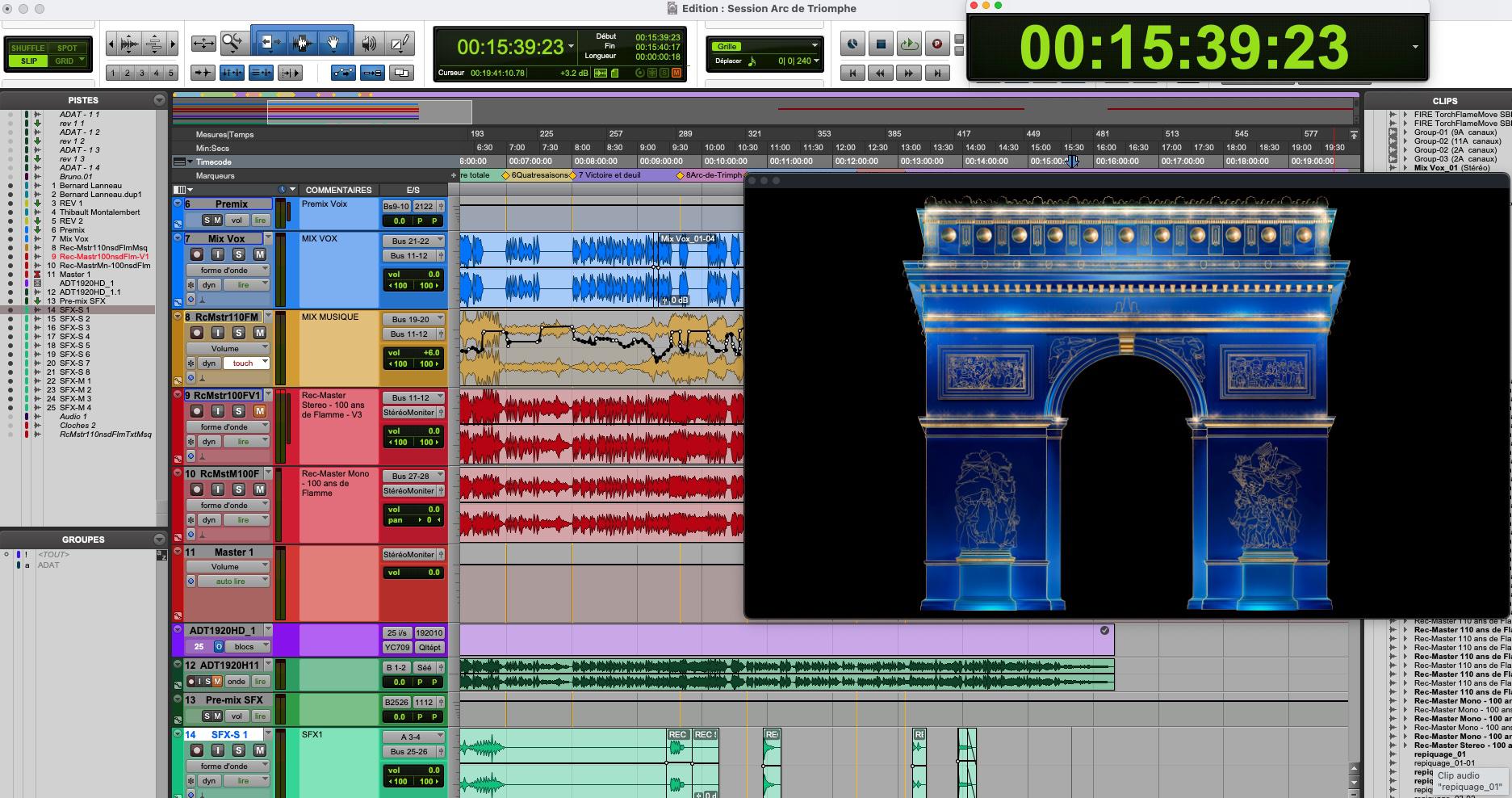The width and height of the screenshot is (1512, 798).
Task: Click the Mesures|Temps ruler label
Action: coord(224,134)
